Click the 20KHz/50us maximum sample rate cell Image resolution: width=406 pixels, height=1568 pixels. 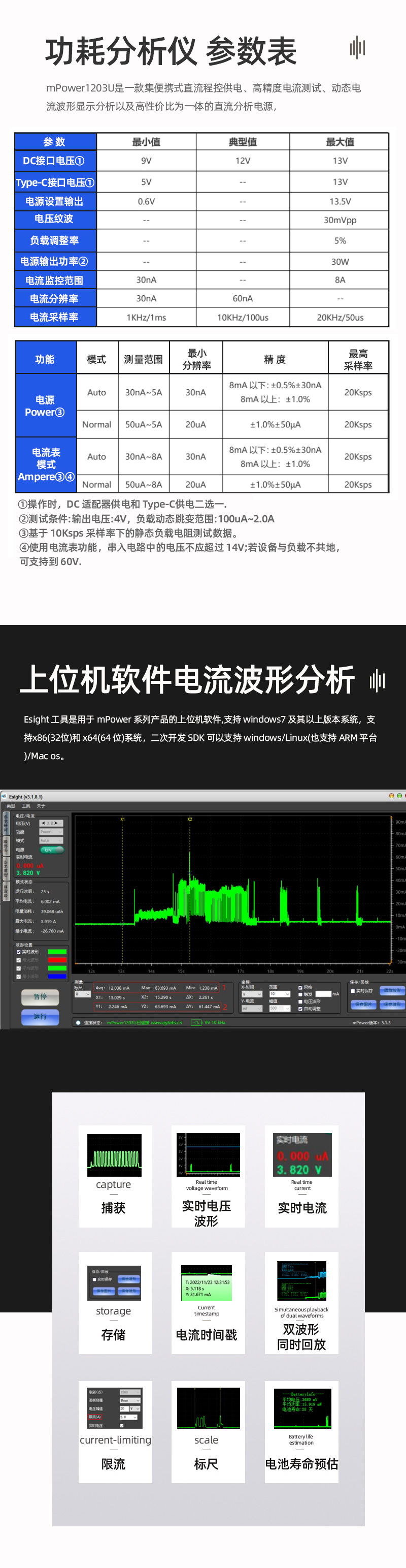point(340,317)
